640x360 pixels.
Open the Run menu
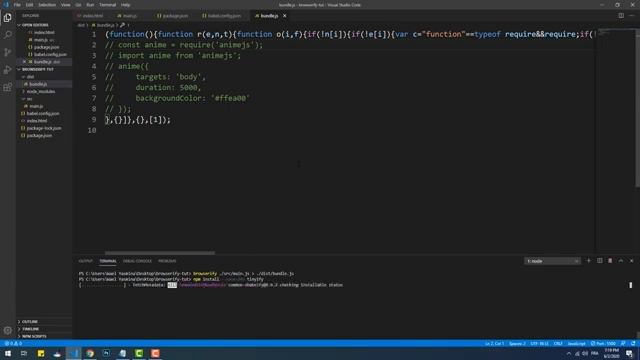click(x=90, y=5)
